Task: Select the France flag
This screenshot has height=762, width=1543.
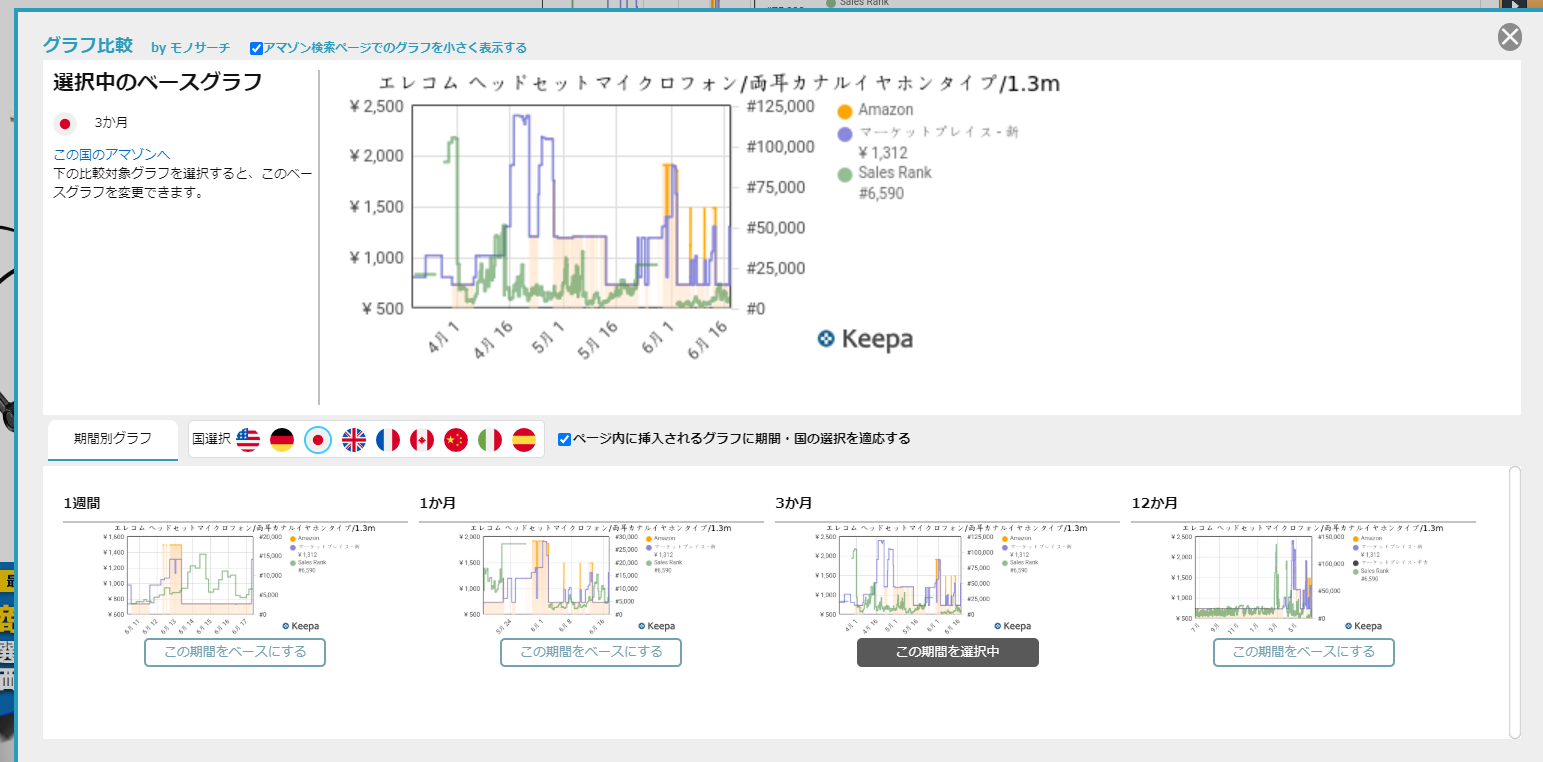Action: 388,440
